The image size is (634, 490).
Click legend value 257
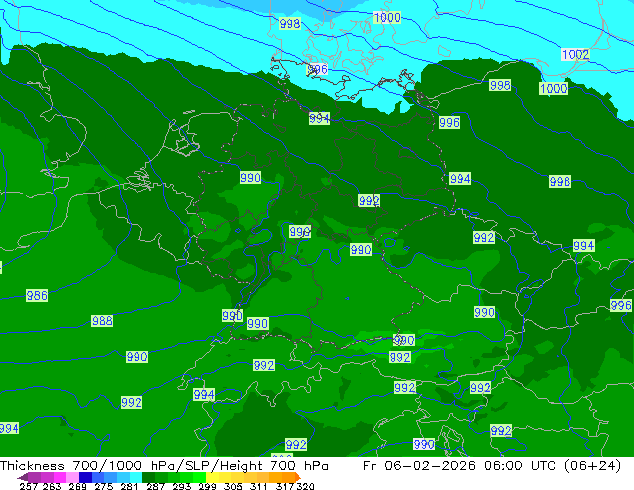pos(29,486)
